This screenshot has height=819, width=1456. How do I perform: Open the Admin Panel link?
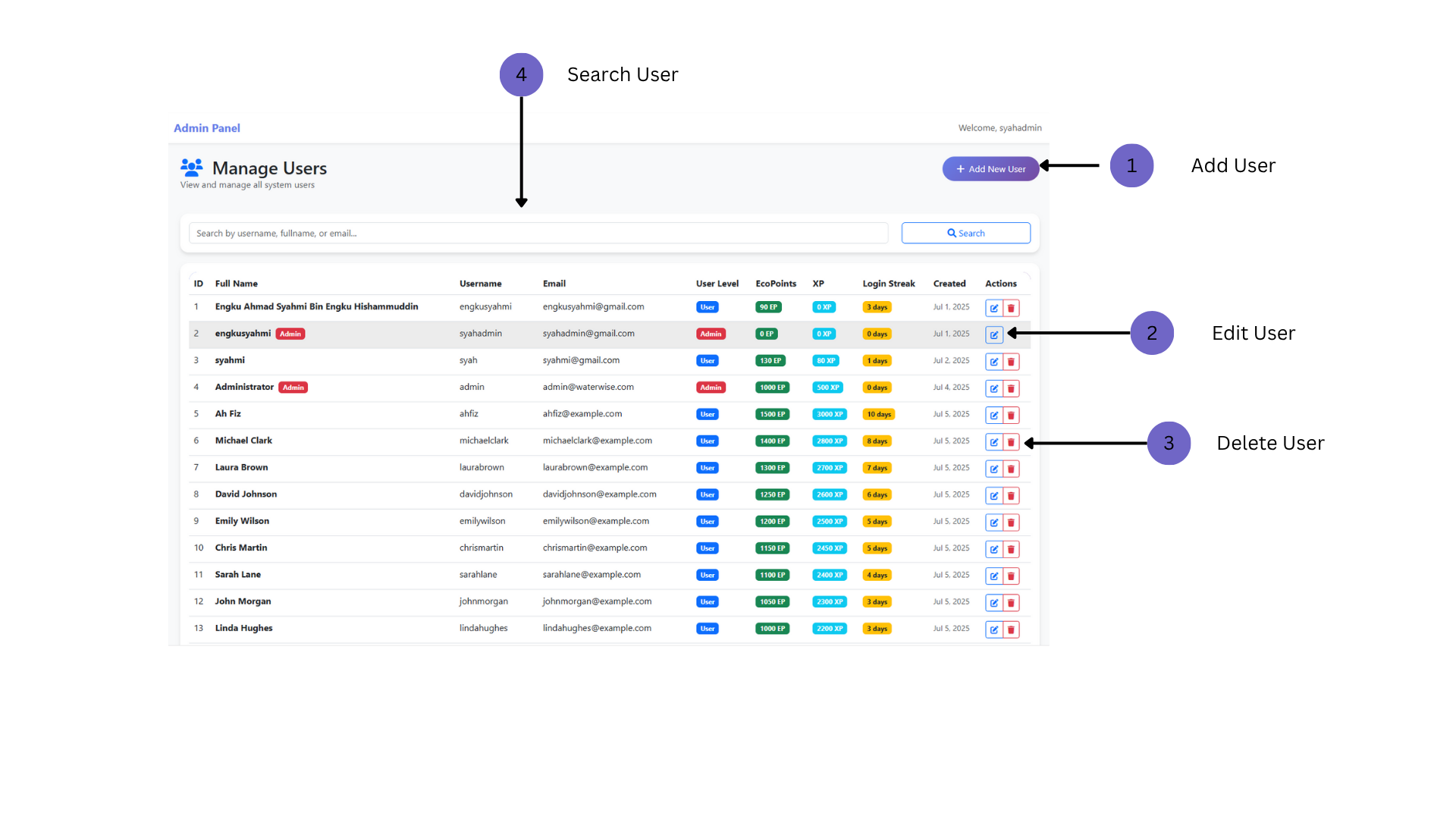(x=207, y=128)
